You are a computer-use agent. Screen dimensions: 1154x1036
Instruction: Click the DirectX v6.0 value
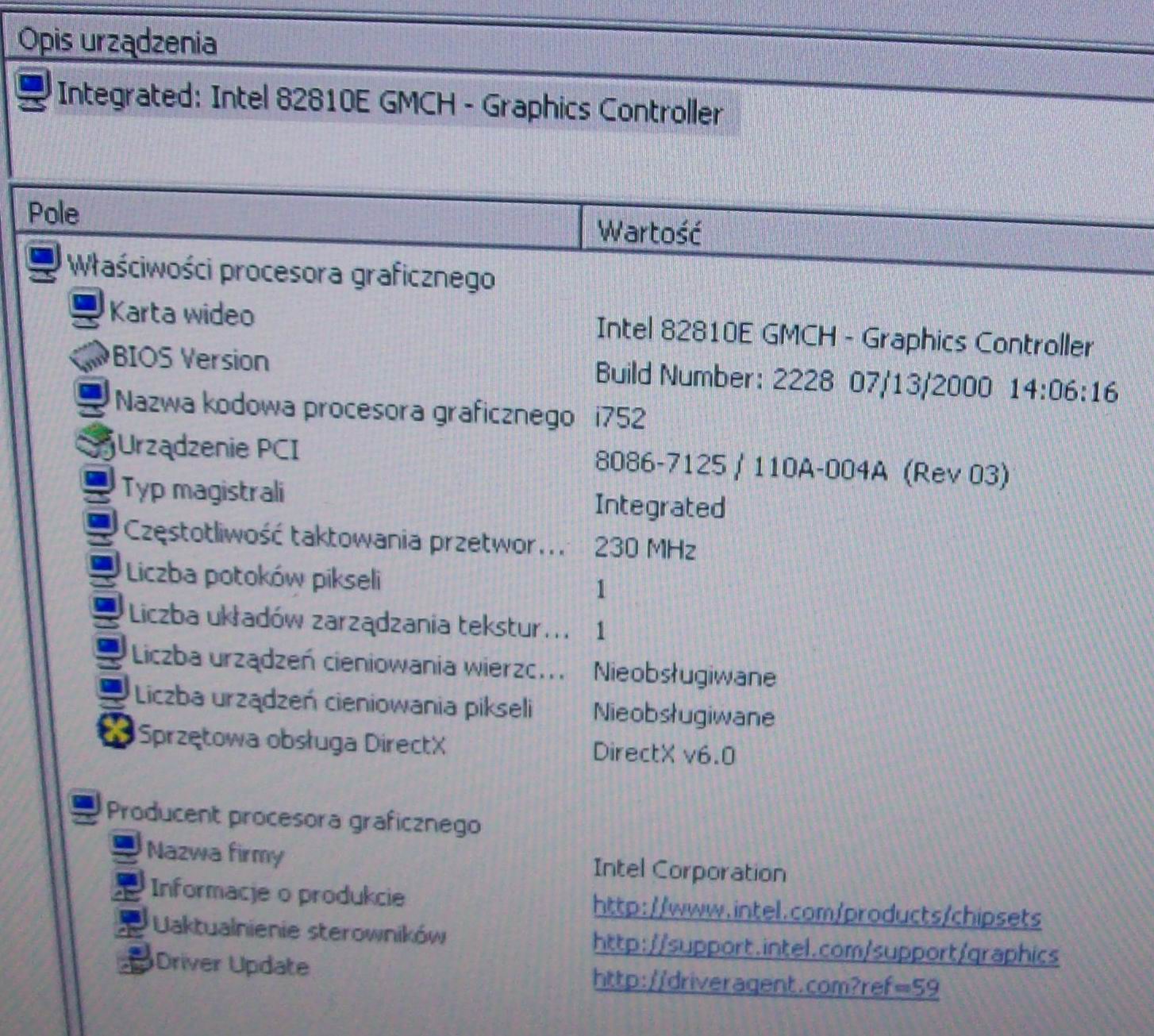(x=664, y=753)
